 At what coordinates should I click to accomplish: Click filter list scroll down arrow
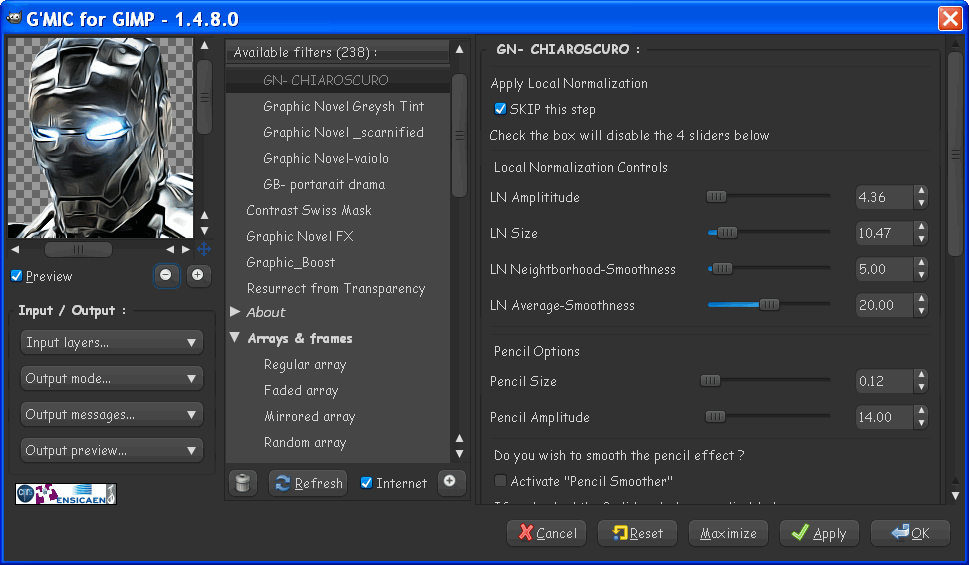point(459,454)
